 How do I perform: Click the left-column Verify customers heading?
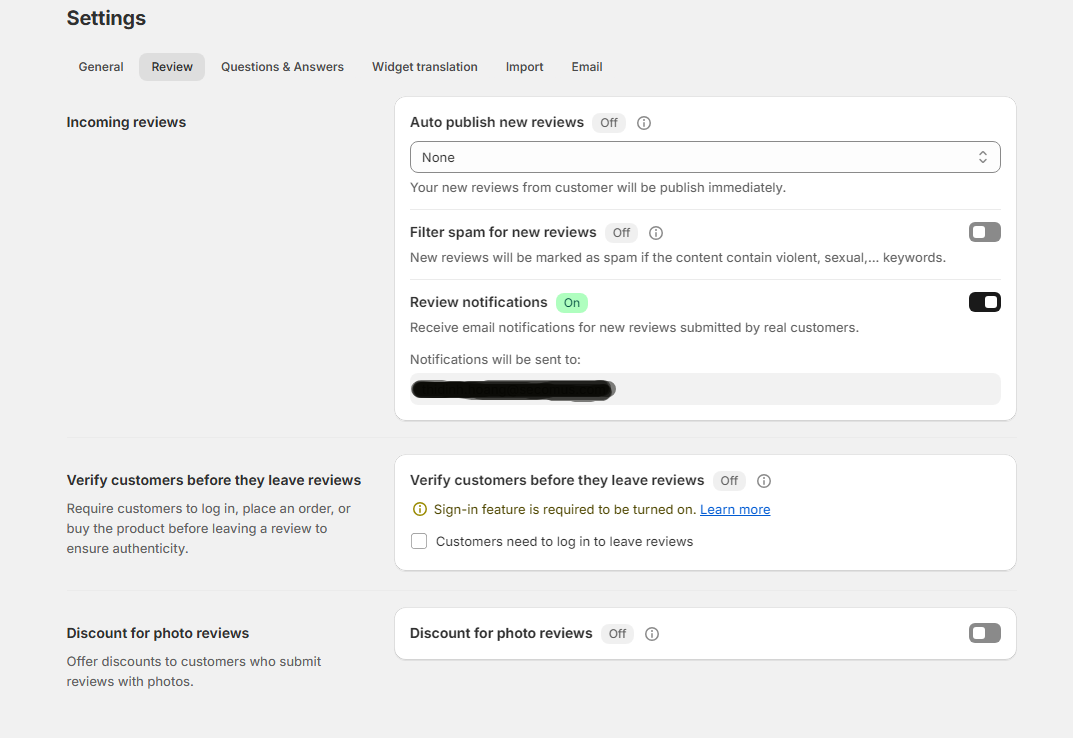[214, 480]
